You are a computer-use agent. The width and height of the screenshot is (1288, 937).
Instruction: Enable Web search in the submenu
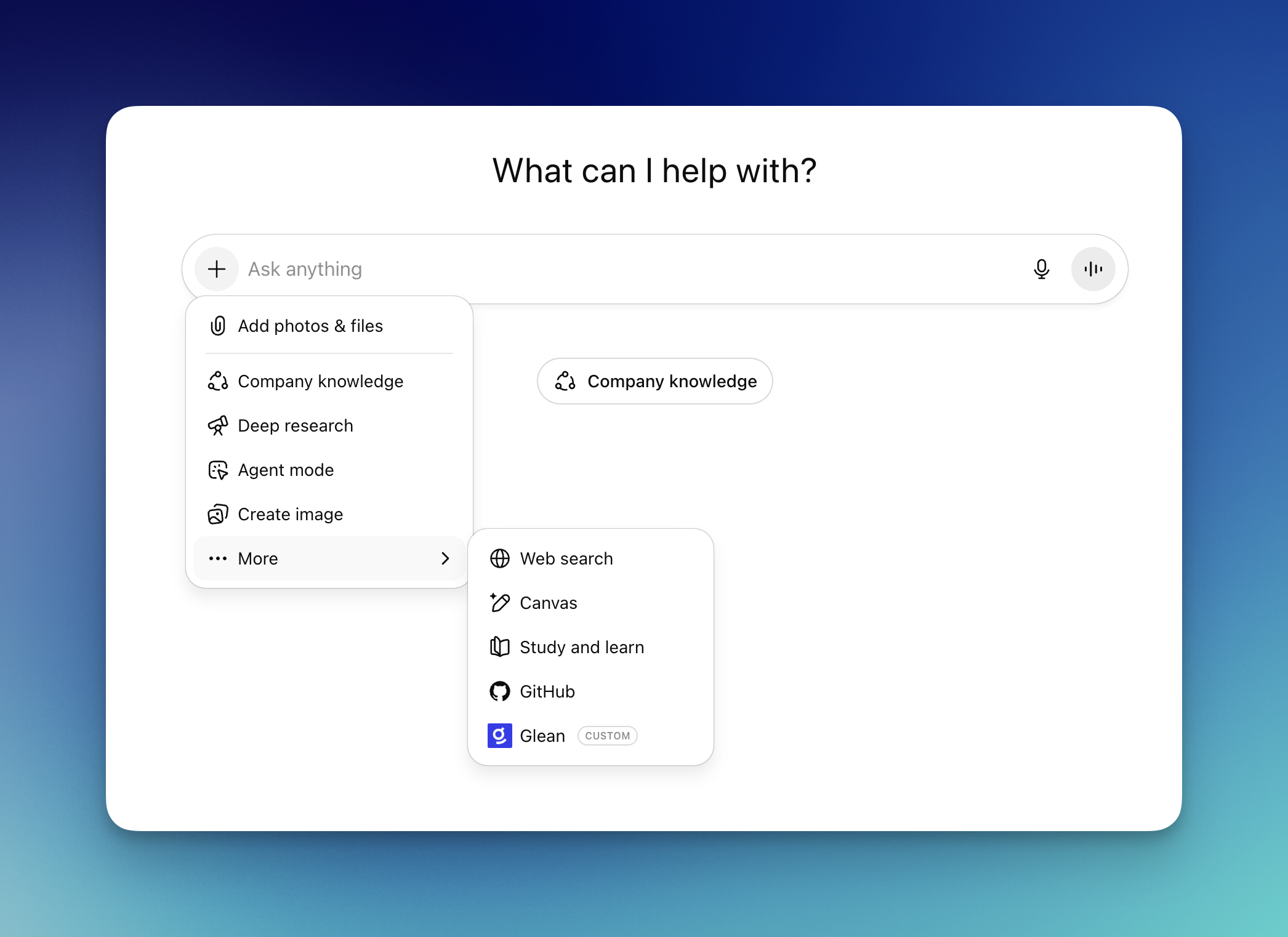point(566,558)
